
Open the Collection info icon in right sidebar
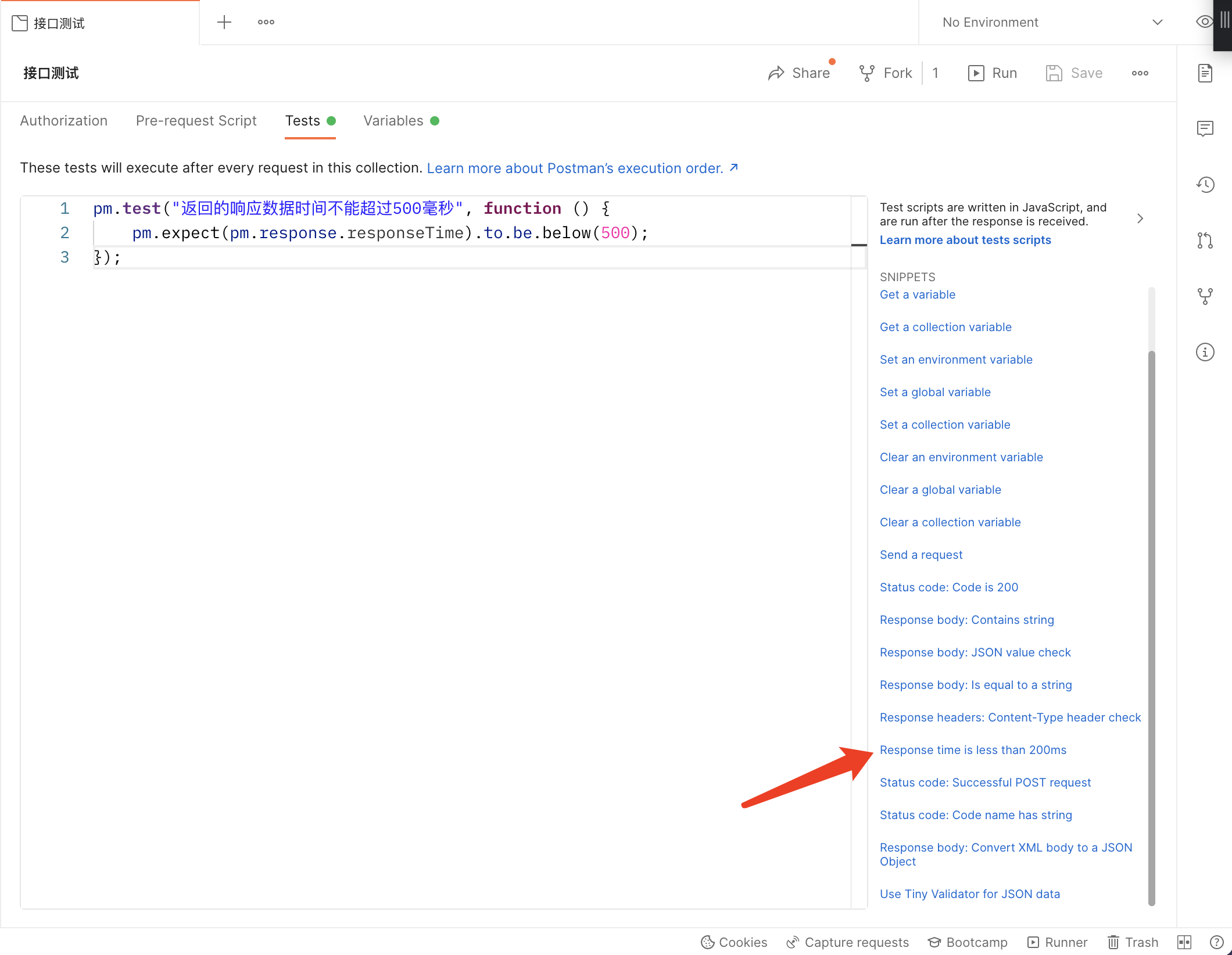[x=1205, y=352]
